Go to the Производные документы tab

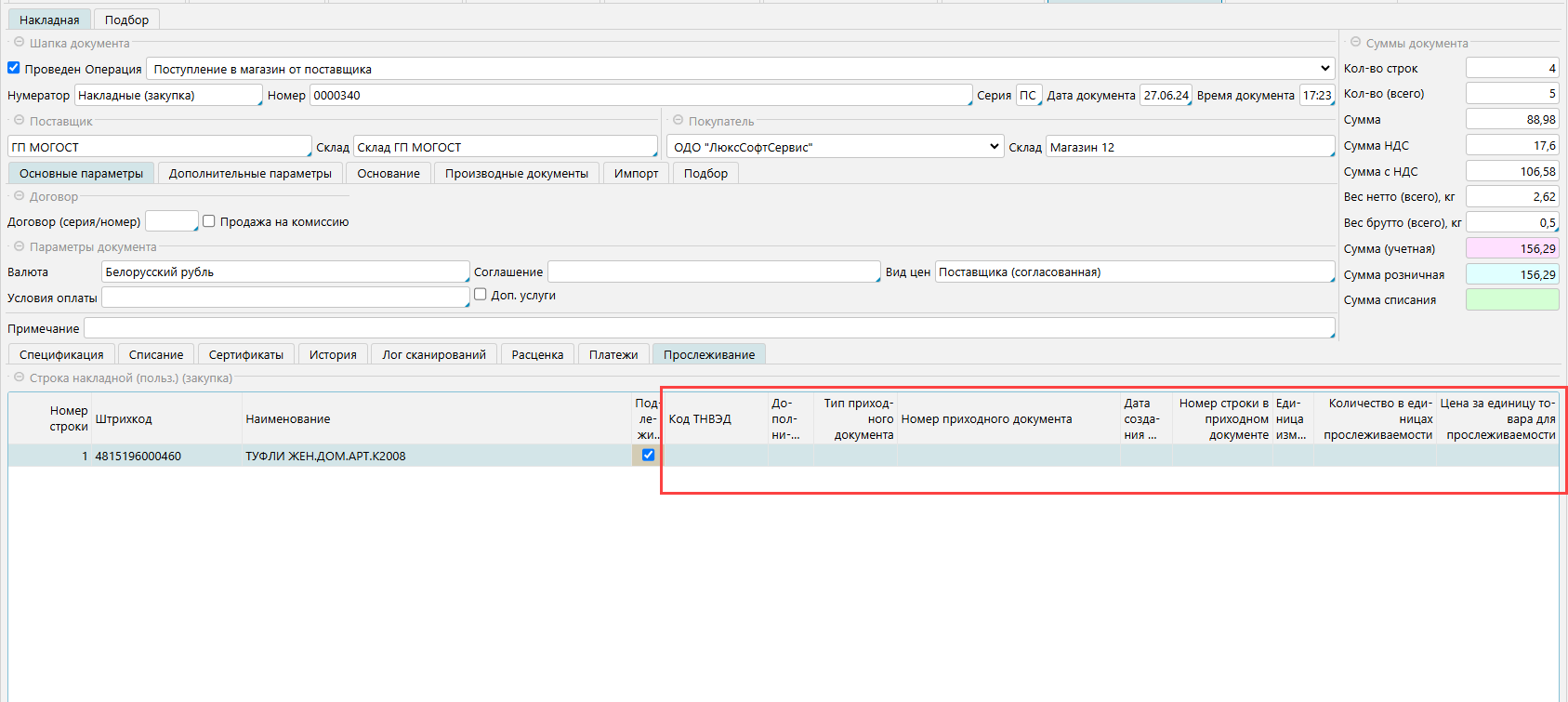coord(516,173)
